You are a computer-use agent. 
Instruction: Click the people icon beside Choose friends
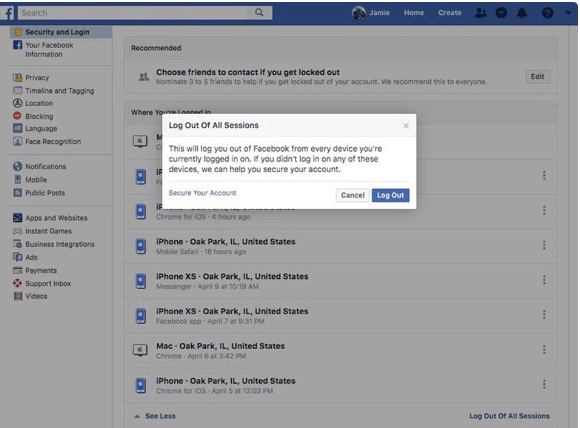pos(144,77)
